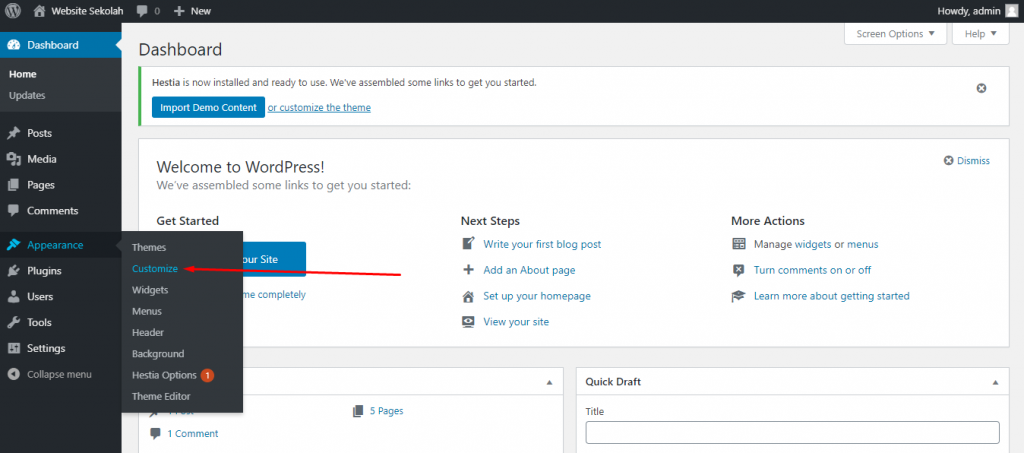
Task: Open 'Set up your homepage' link
Action: 537,296
